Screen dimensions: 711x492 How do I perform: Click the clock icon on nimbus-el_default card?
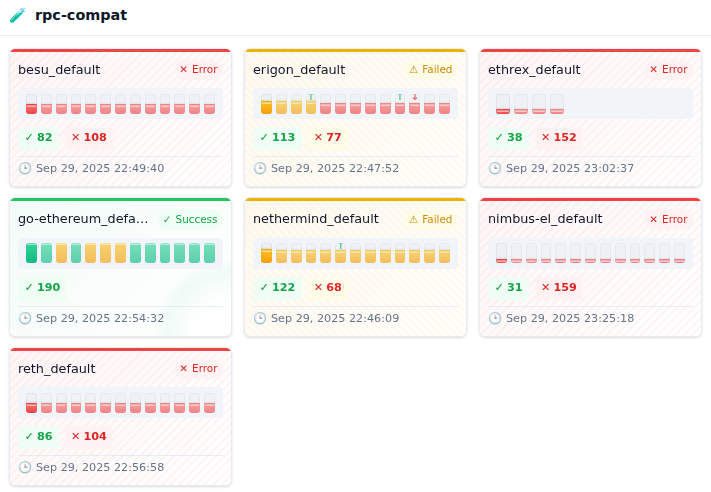click(495, 318)
